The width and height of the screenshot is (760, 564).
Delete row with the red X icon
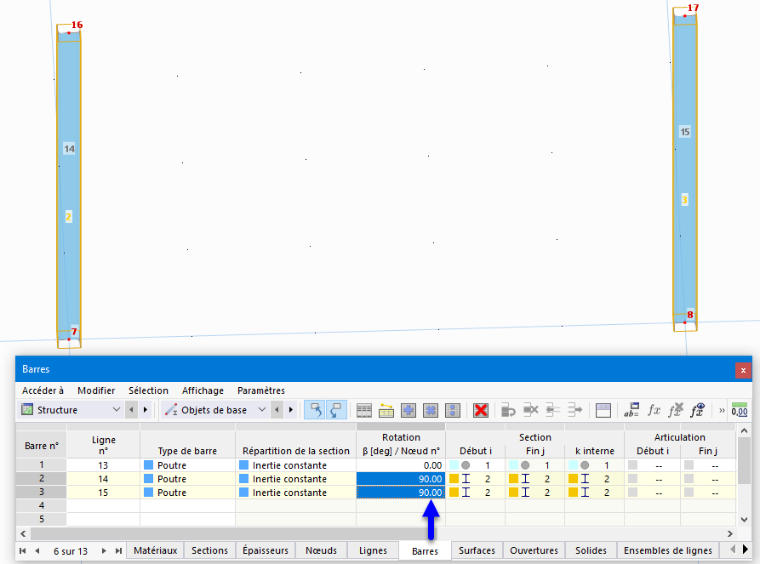pos(480,410)
